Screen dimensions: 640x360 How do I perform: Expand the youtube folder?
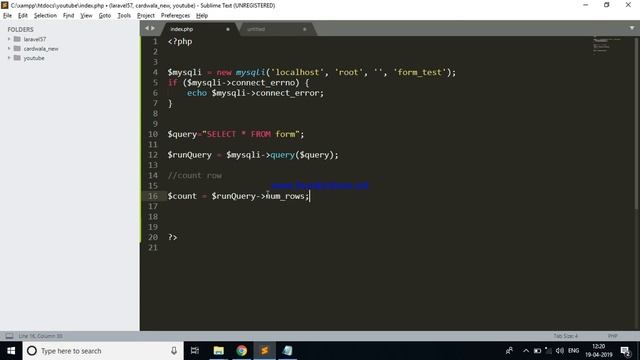[9, 58]
